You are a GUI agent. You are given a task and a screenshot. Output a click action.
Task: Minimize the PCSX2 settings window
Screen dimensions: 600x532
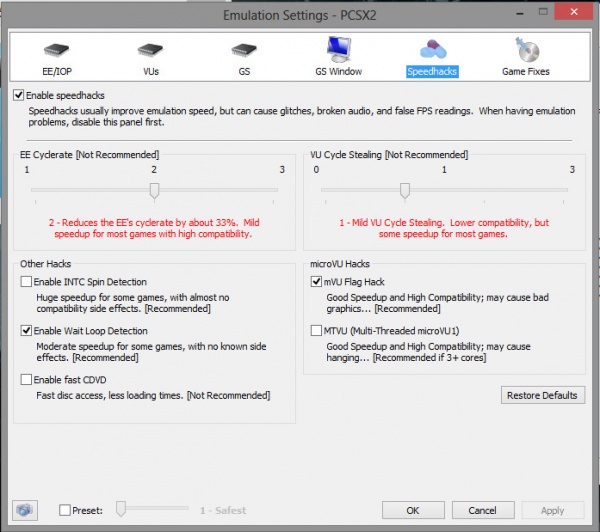point(520,12)
